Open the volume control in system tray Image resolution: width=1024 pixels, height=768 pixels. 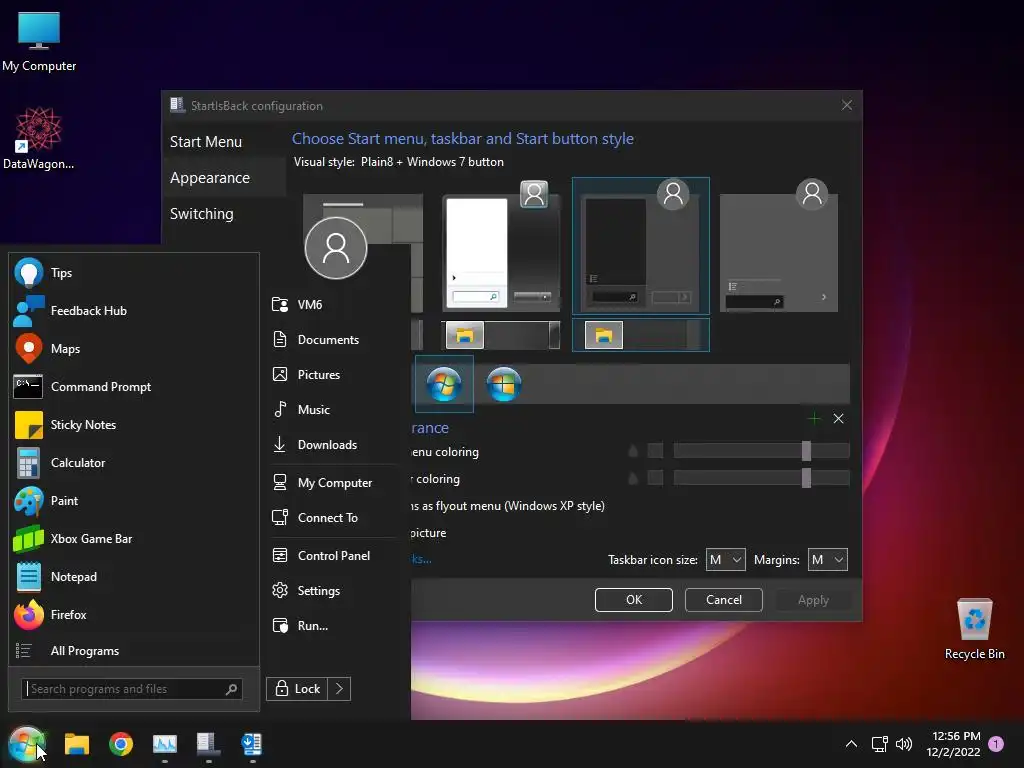point(904,744)
